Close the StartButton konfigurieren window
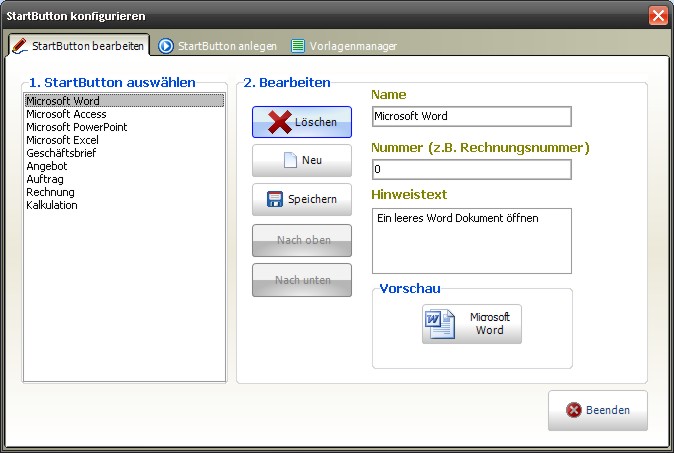 pyautogui.click(x=658, y=16)
